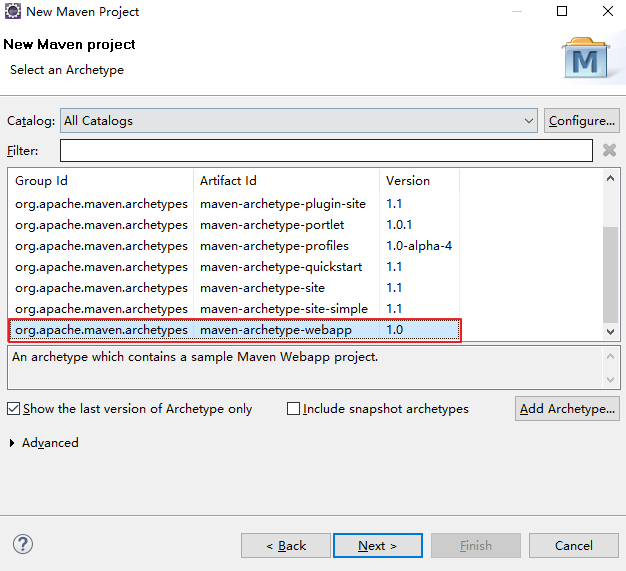Select maven-archetype-site row

(x=234, y=288)
